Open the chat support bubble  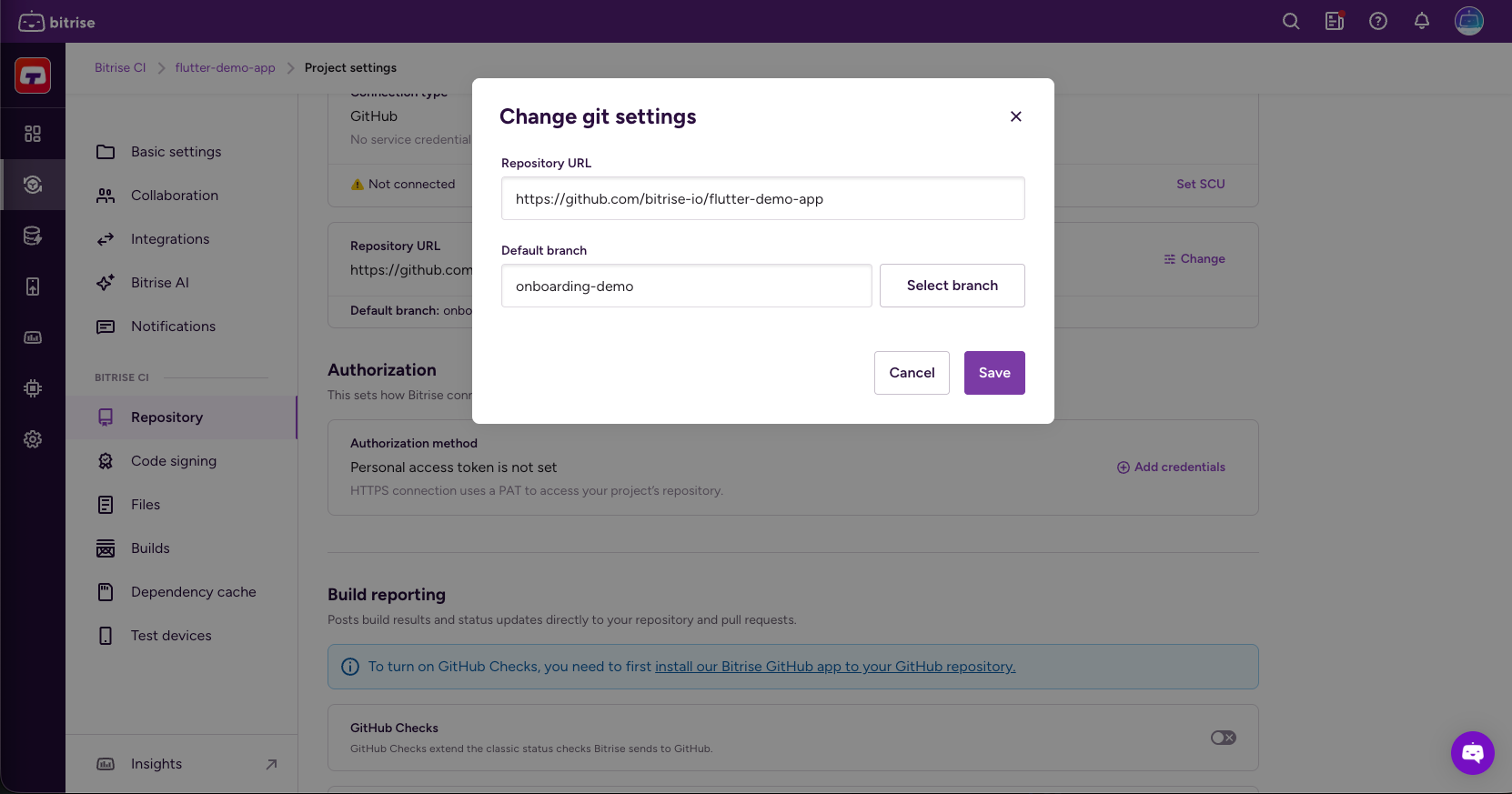tap(1473, 753)
